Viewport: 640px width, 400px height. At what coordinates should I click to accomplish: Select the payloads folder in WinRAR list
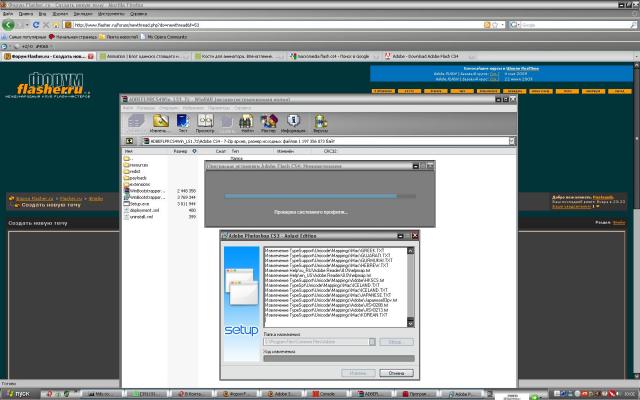click(135, 178)
